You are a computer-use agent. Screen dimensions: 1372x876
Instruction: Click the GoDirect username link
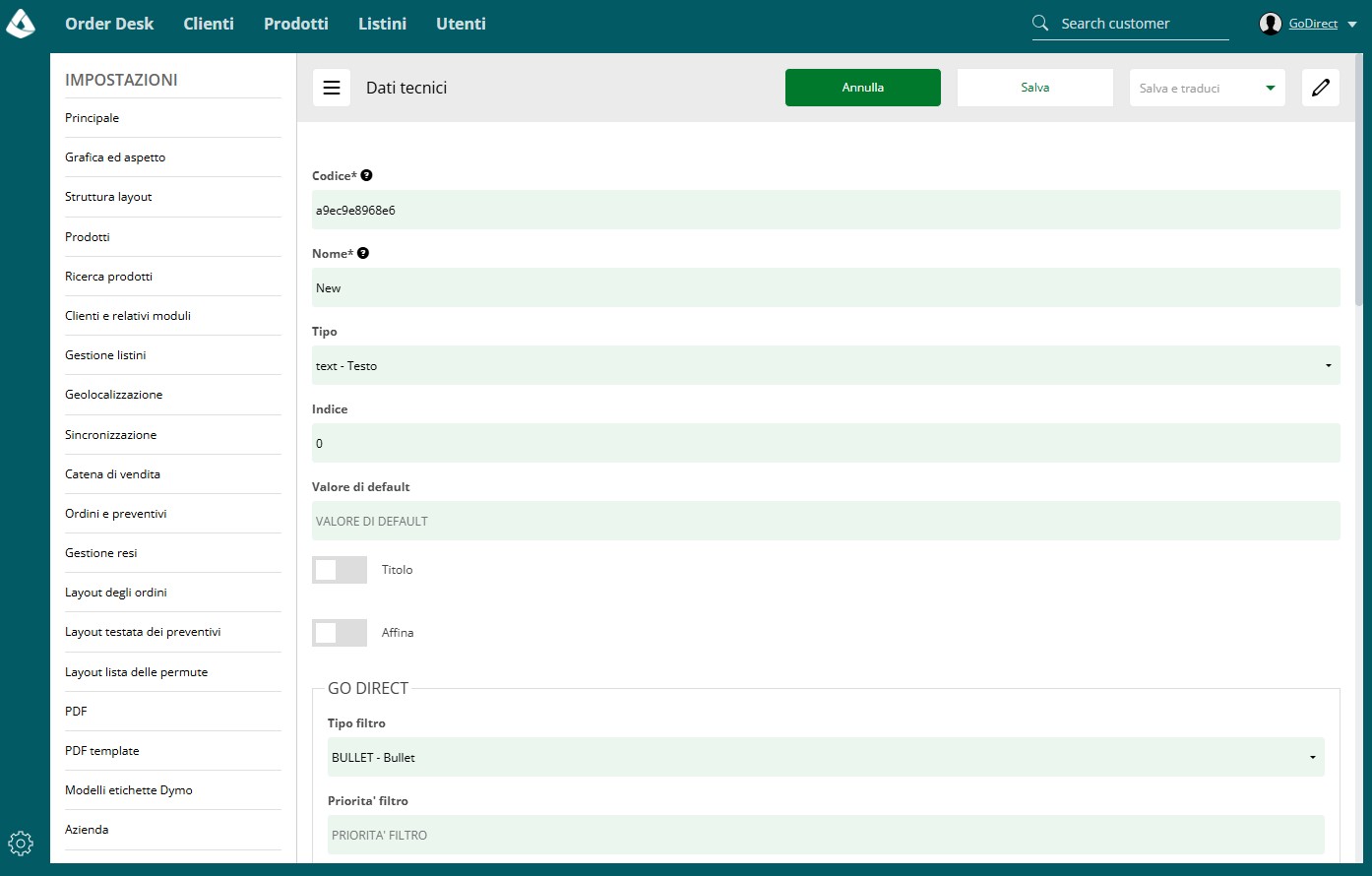tap(1313, 24)
